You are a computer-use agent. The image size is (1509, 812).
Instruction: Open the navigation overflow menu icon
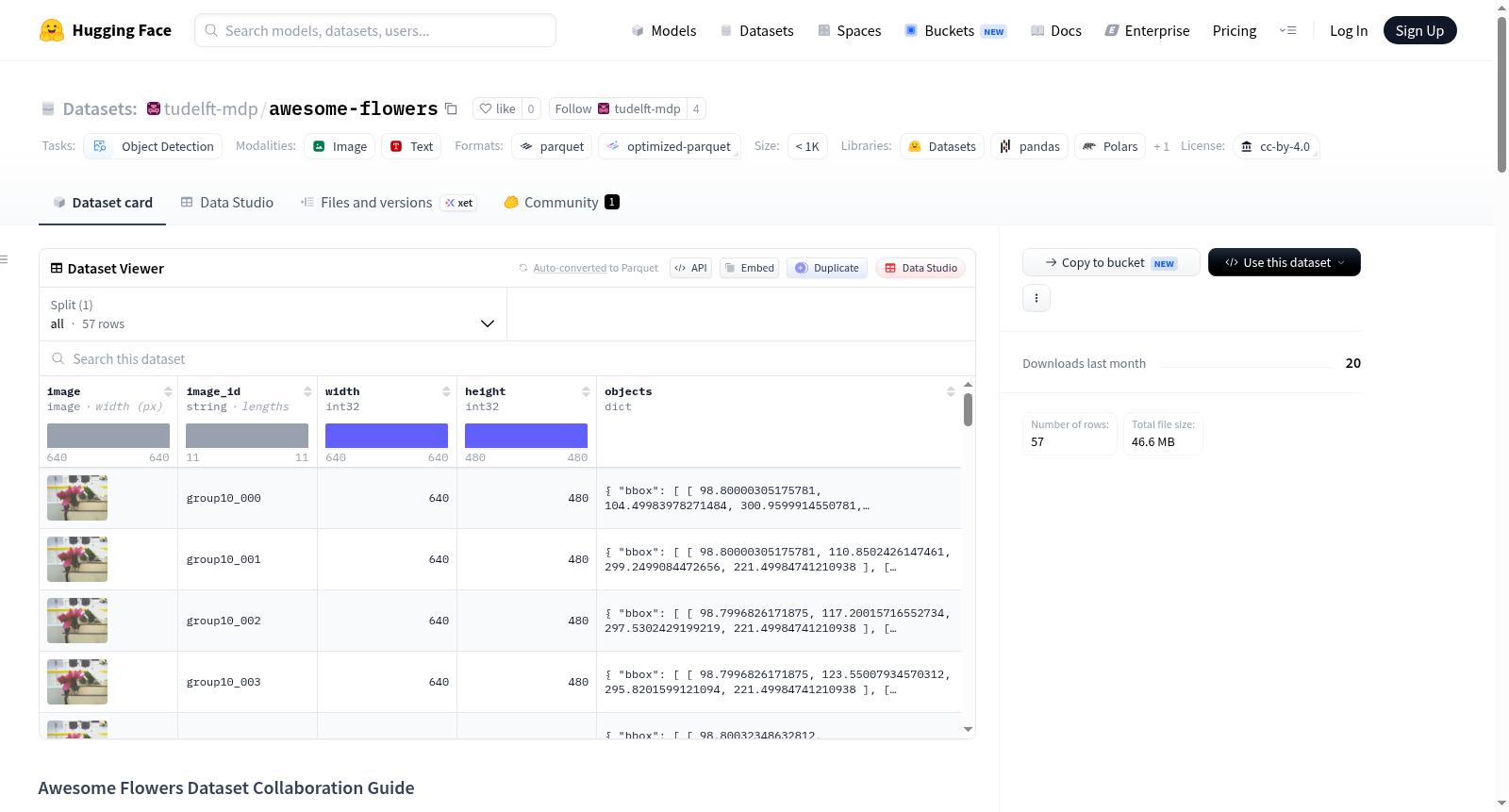pos(1287,30)
